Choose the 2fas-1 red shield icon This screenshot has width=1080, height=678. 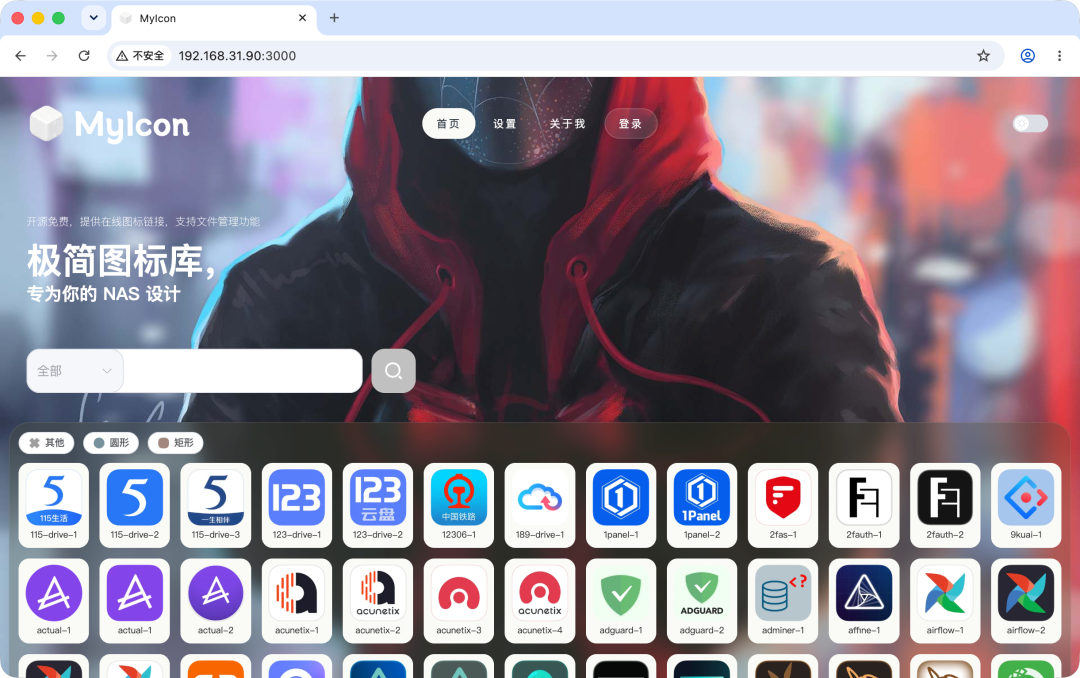[x=783, y=505]
